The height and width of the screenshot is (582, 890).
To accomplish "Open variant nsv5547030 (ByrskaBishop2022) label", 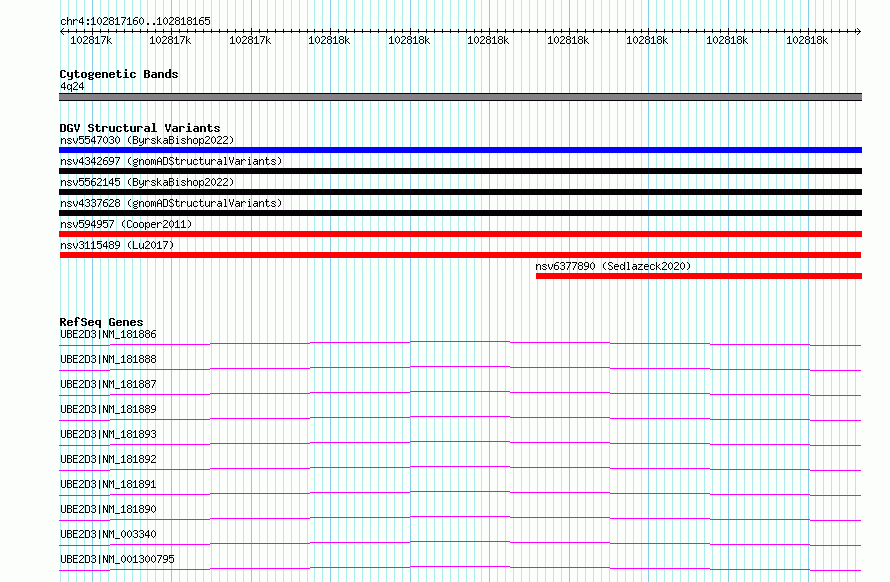I will 147,140.
